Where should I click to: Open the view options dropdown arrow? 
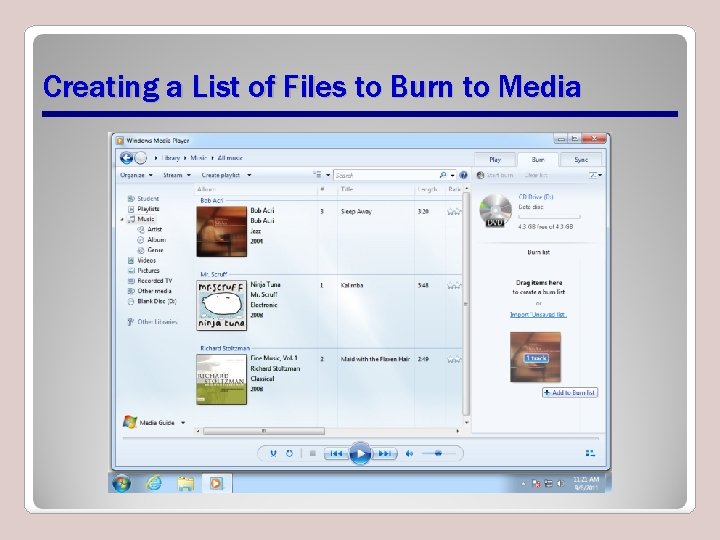pyautogui.click(x=328, y=175)
